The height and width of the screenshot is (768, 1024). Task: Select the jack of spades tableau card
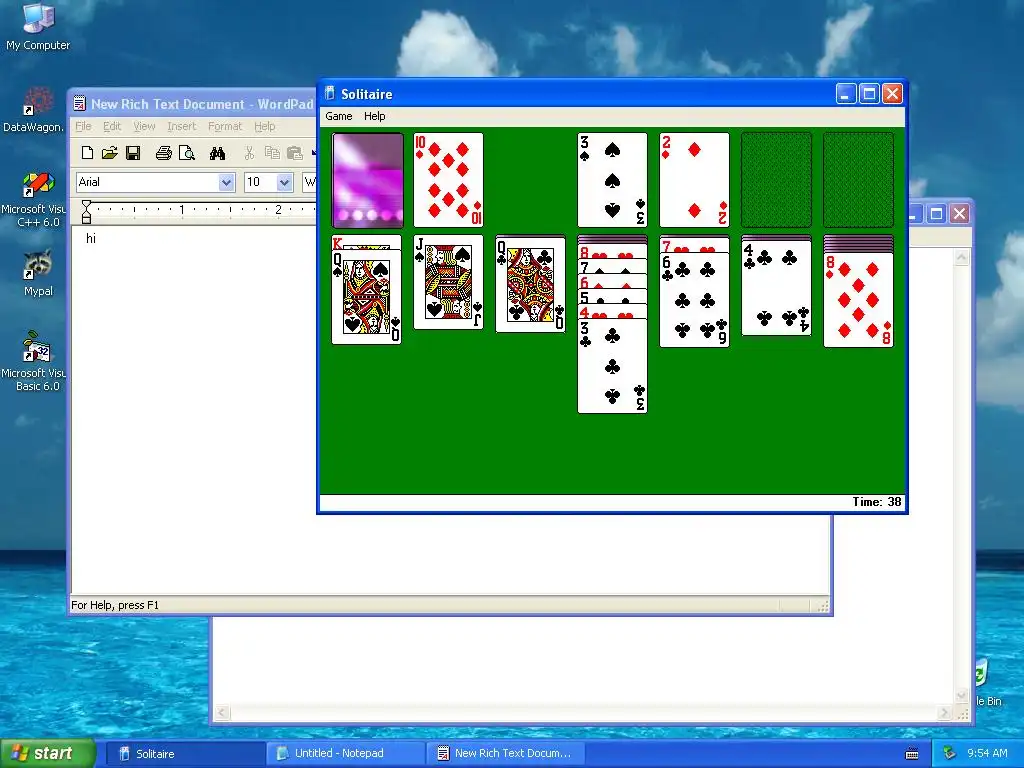pyautogui.click(x=449, y=282)
